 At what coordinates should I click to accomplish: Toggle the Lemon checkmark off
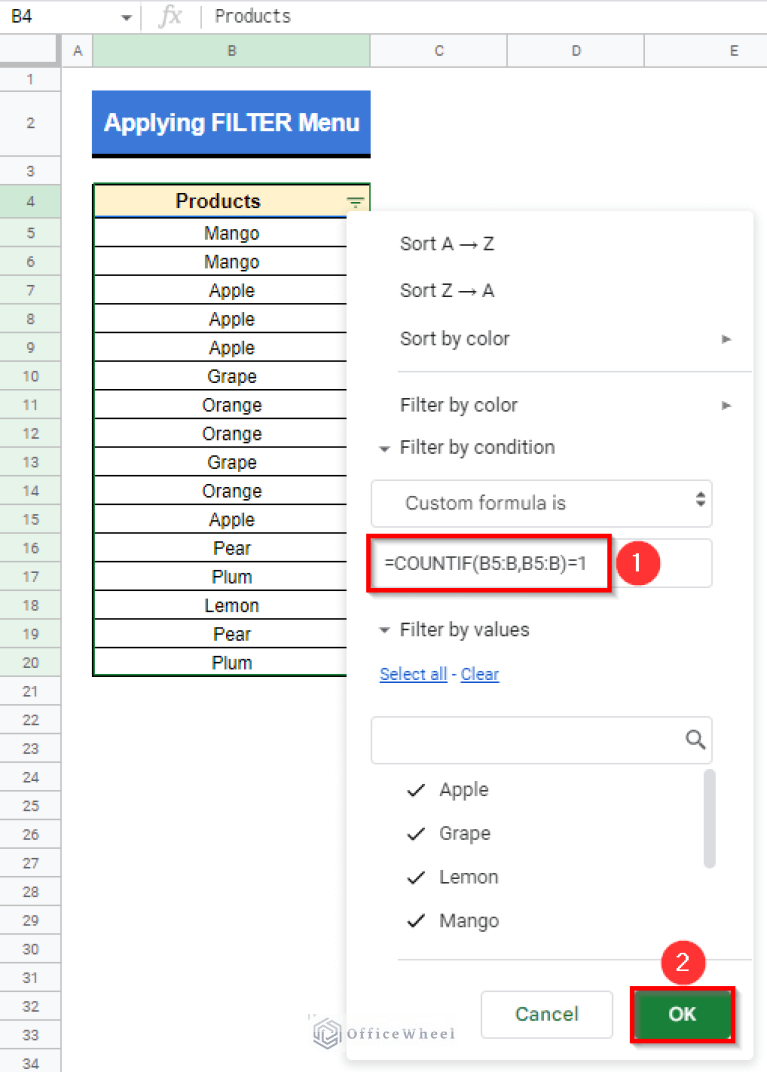[x=415, y=877]
